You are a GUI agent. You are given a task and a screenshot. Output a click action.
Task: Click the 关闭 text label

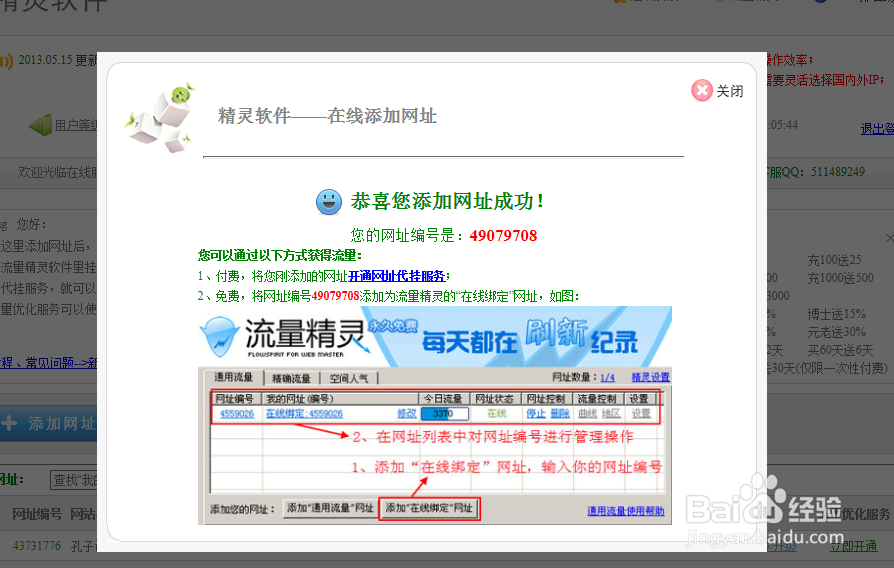[x=730, y=91]
